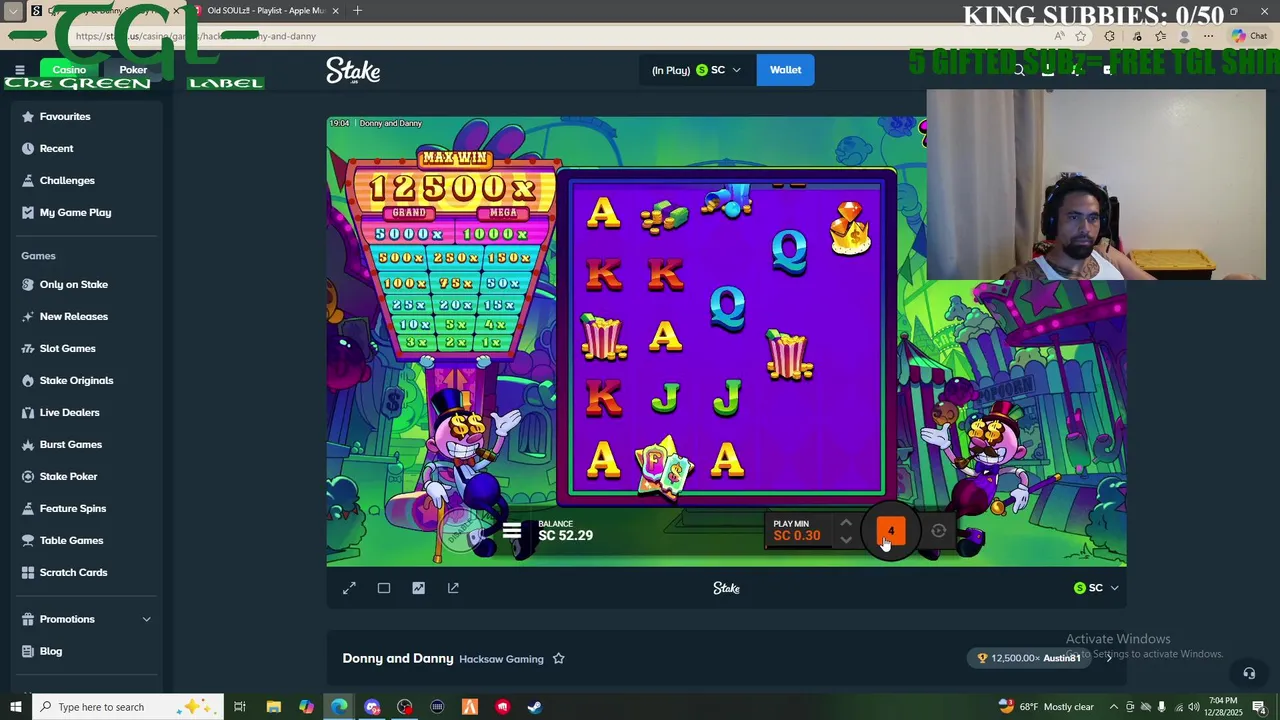Image resolution: width=1280 pixels, height=720 pixels.
Task: Open browser extensions icon
Action: 1109,36
